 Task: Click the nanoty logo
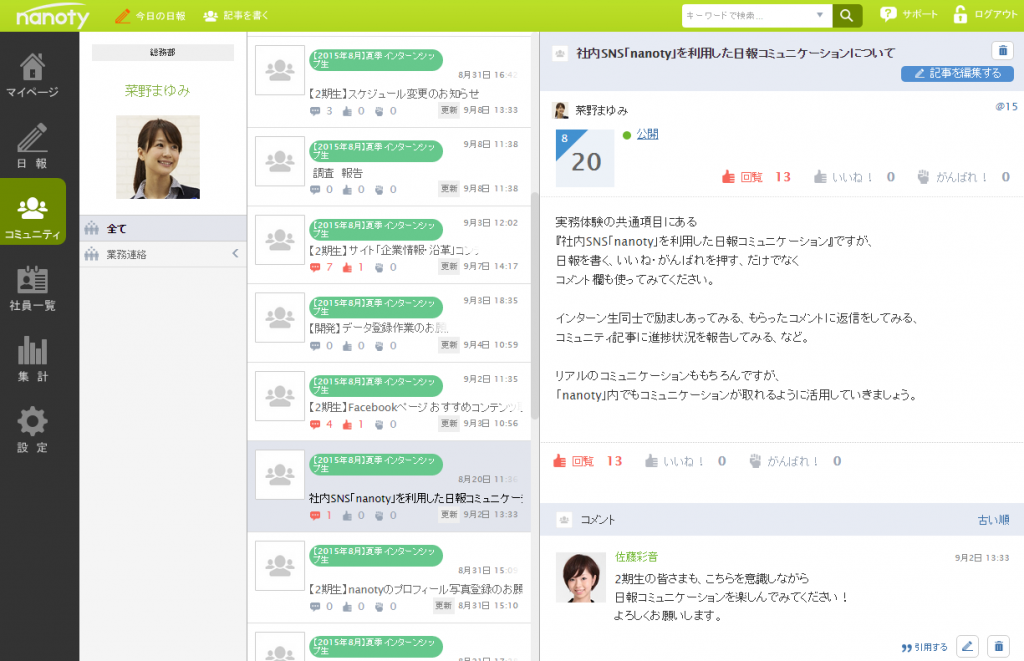click(52, 16)
